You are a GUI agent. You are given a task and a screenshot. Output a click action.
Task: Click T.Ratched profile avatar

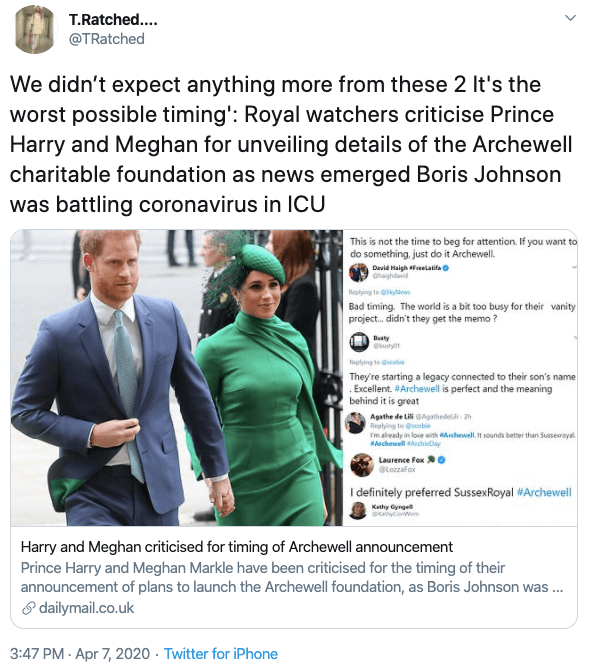(x=34, y=29)
